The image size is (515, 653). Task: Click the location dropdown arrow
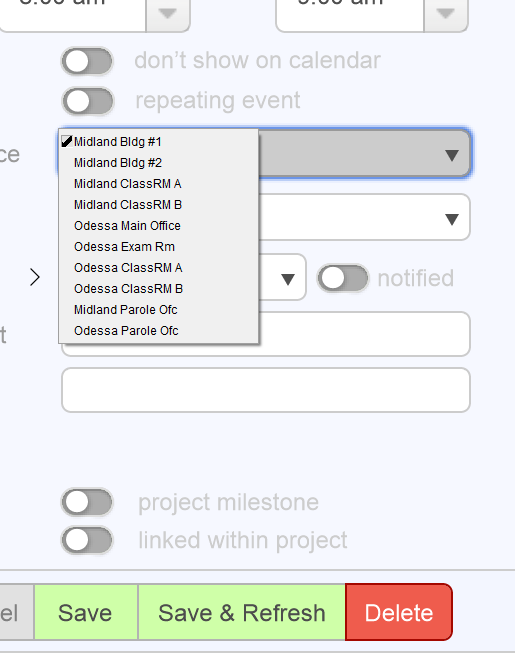point(452,155)
